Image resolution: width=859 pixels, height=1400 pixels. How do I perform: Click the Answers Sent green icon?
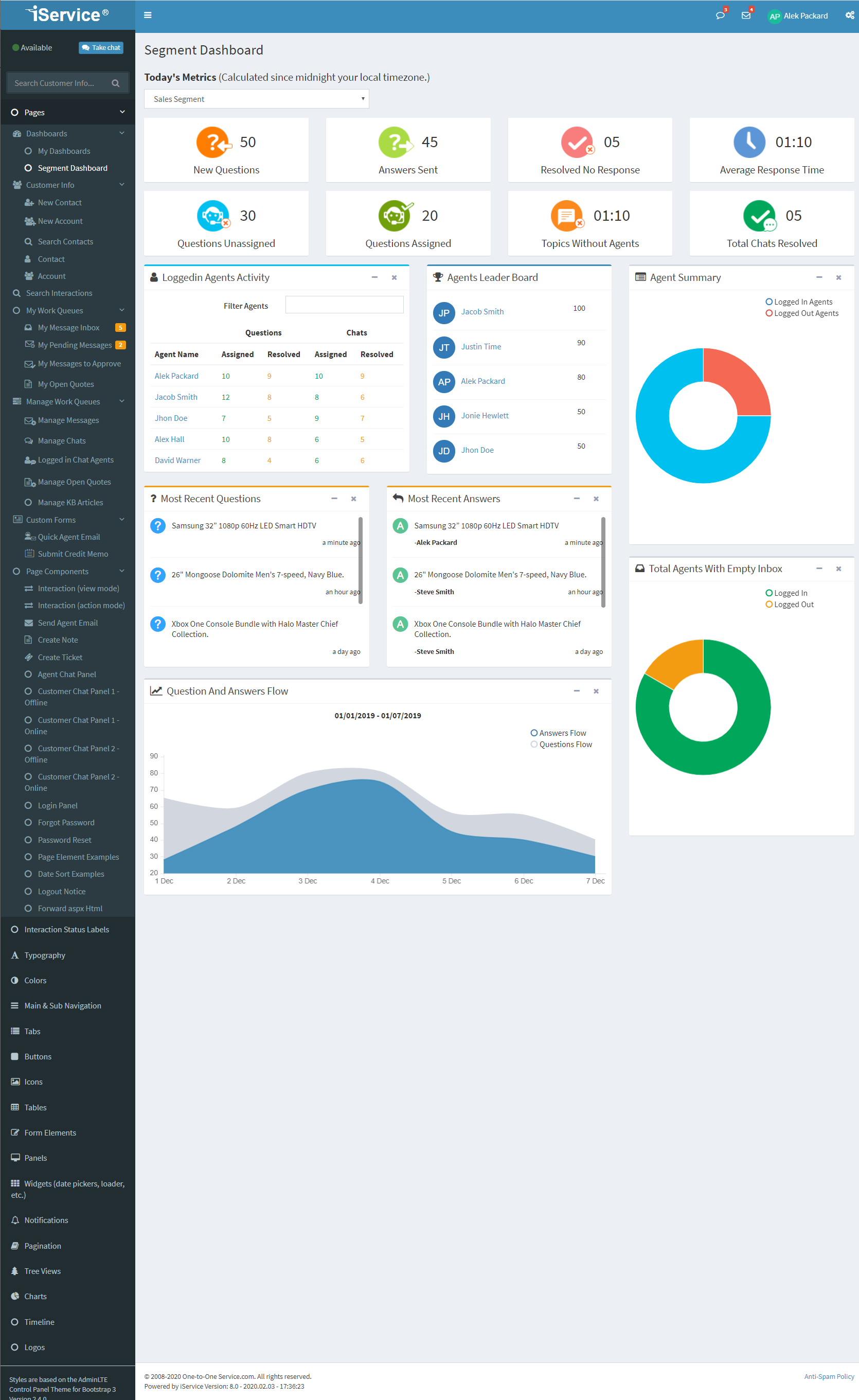point(396,142)
